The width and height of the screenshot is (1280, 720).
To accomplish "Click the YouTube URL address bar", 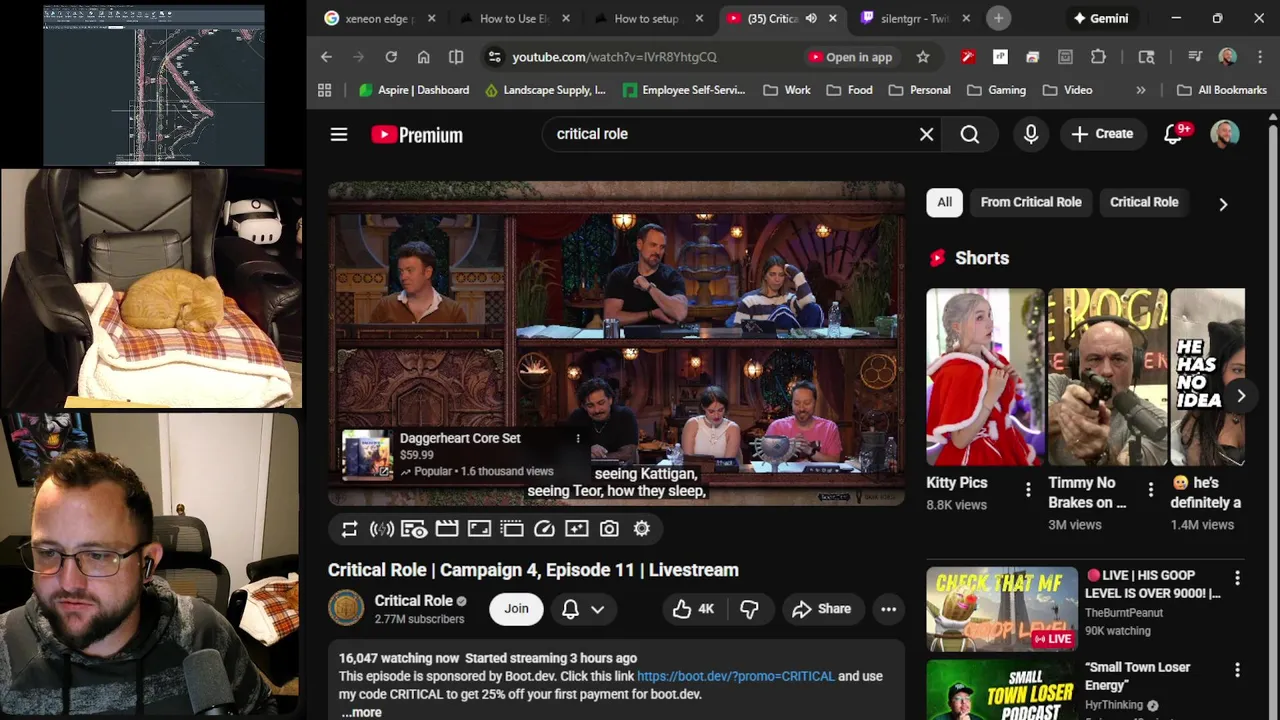I will (x=640, y=57).
